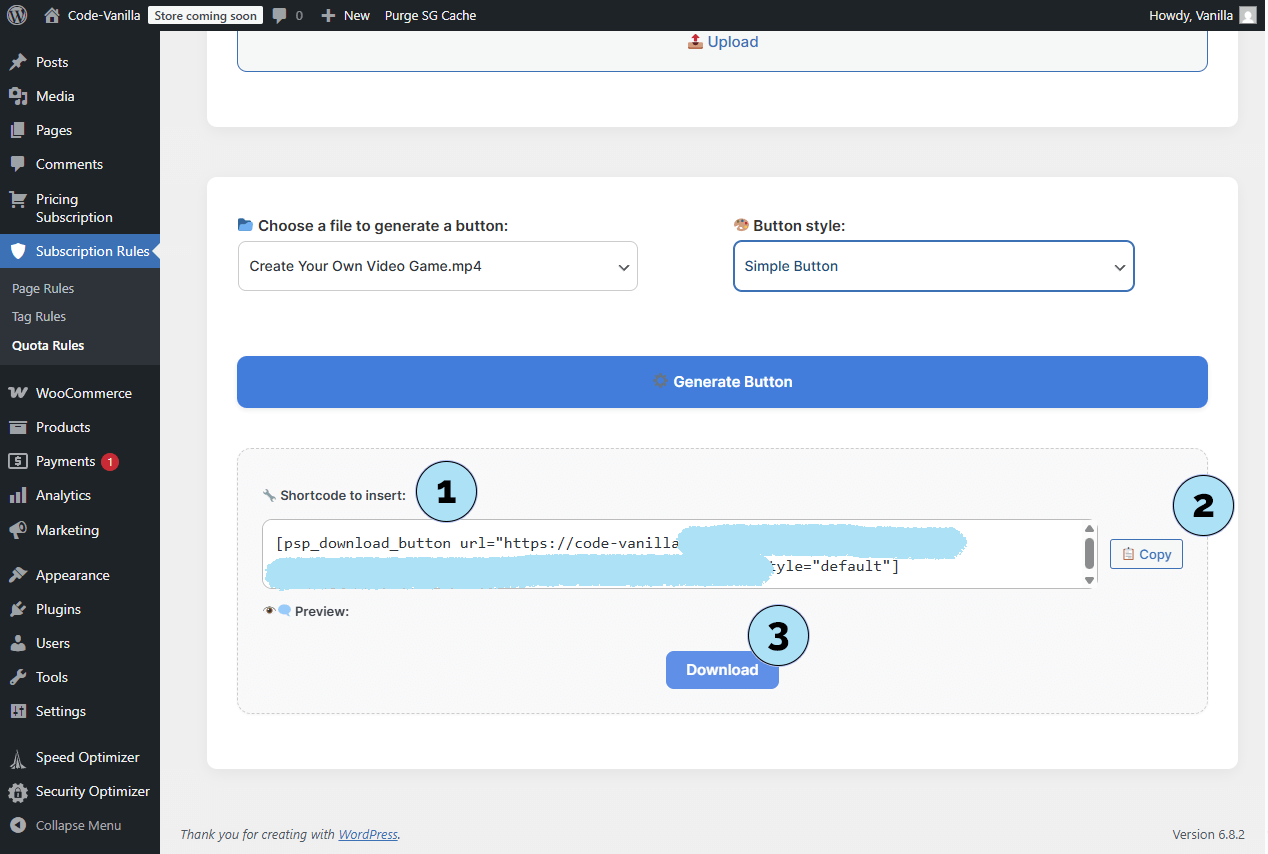Click the Analytics bar chart icon
This screenshot has width=1268, height=854.
[18, 495]
